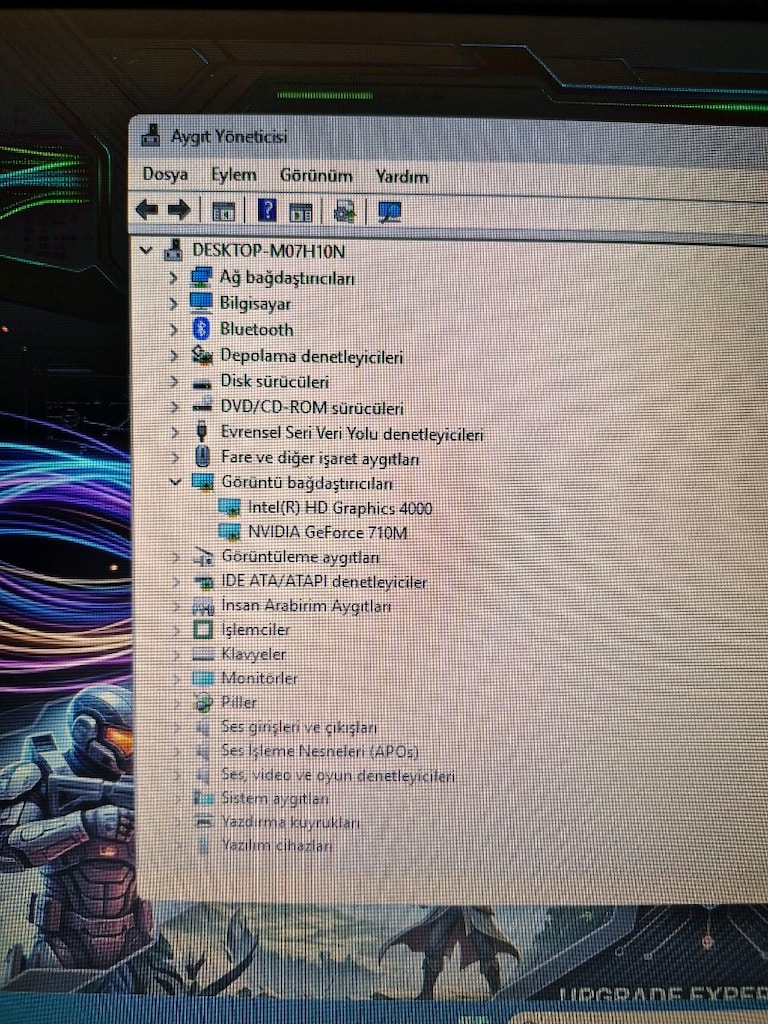Image resolution: width=768 pixels, height=1024 pixels.
Task: Select Ses girişleri ve çıkışları label
Action: pyautogui.click(x=299, y=727)
